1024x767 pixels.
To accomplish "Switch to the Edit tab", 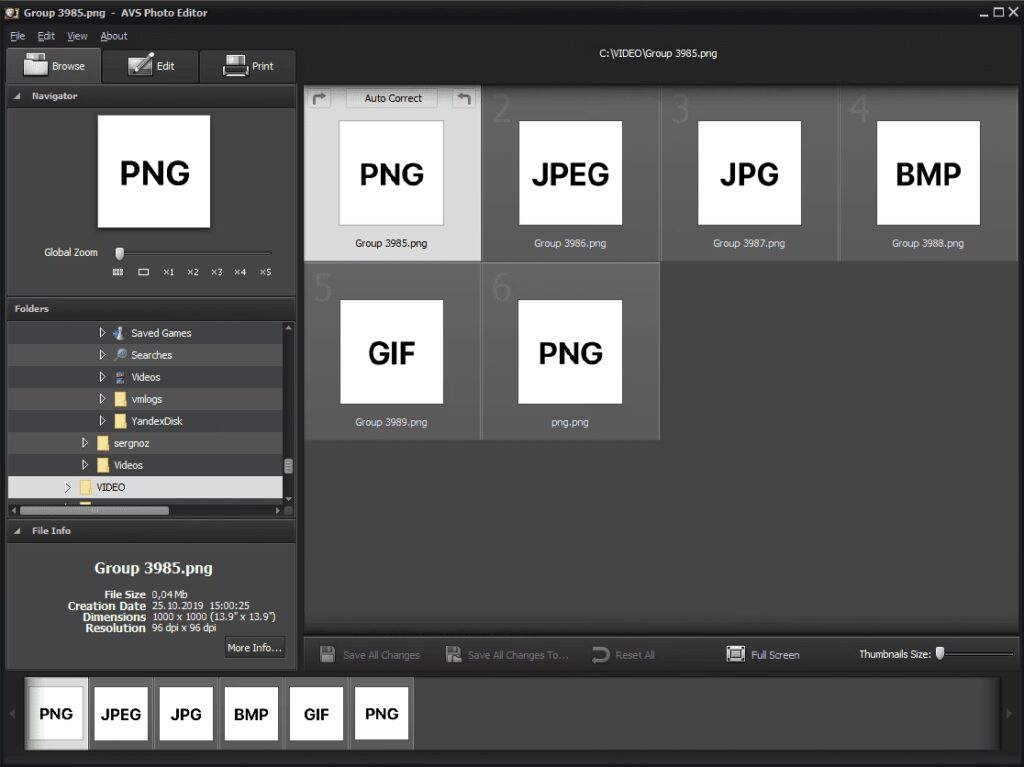I will (x=151, y=66).
